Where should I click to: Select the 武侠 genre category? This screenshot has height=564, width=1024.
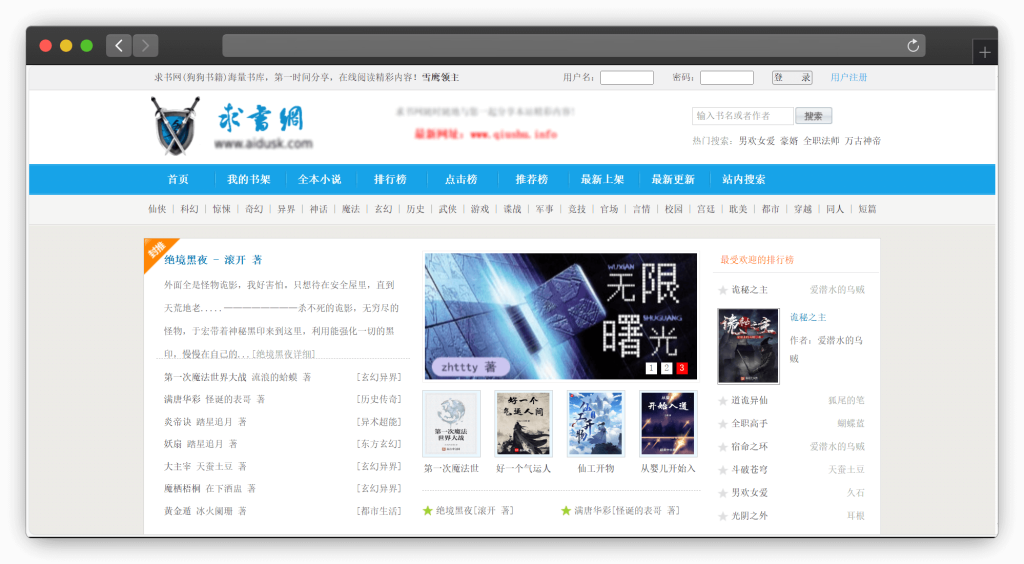click(x=448, y=210)
